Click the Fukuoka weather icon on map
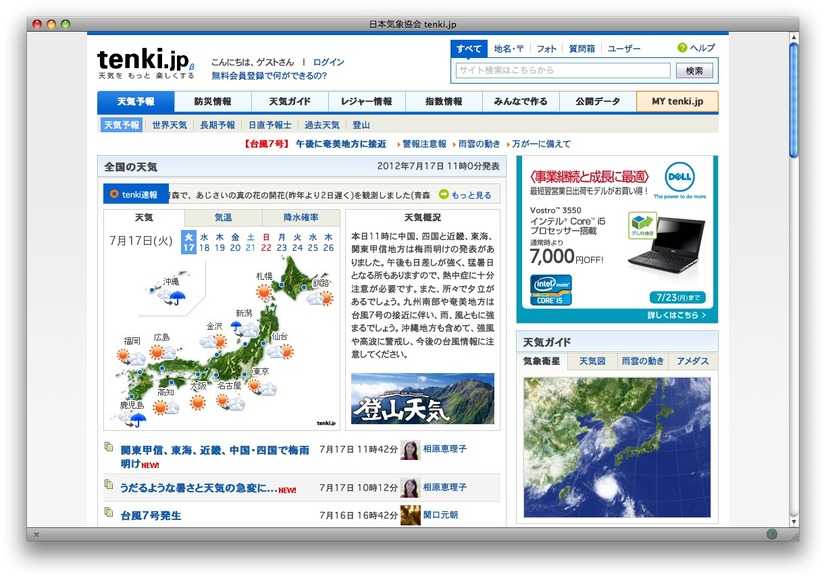 point(131,358)
